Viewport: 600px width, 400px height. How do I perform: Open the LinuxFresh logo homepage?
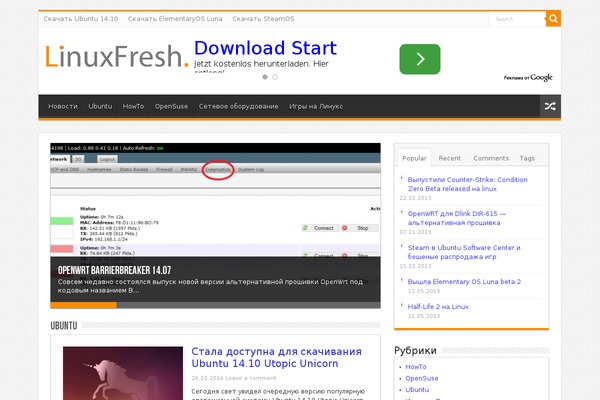117,56
